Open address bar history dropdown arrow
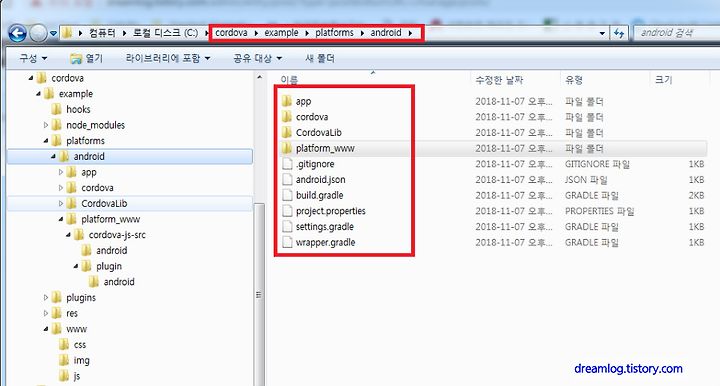The width and height of the screenshot is (720, 386). pos(602,34)
